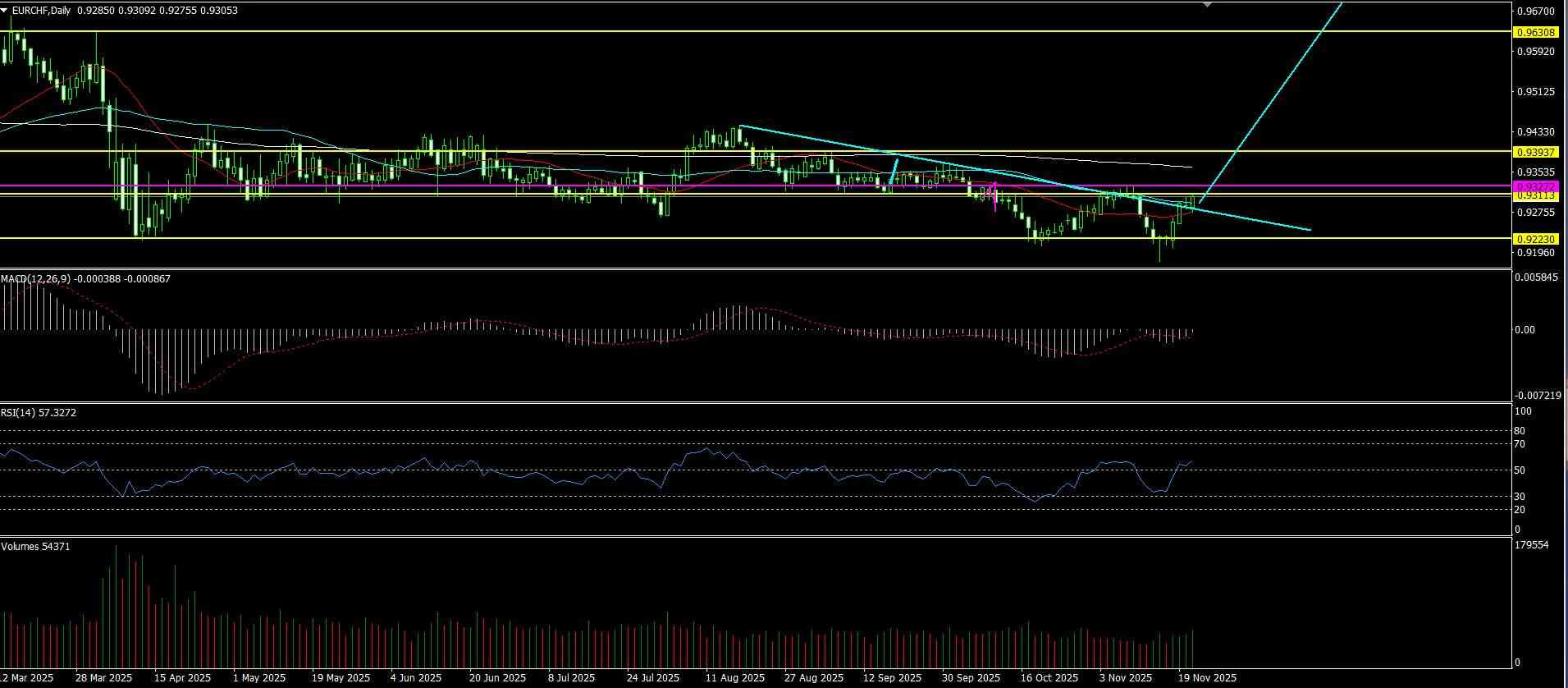Click the 19 Nov 2025 date label
Viewport: 1568px width, 688px height.
click(x=1207, y=678)
